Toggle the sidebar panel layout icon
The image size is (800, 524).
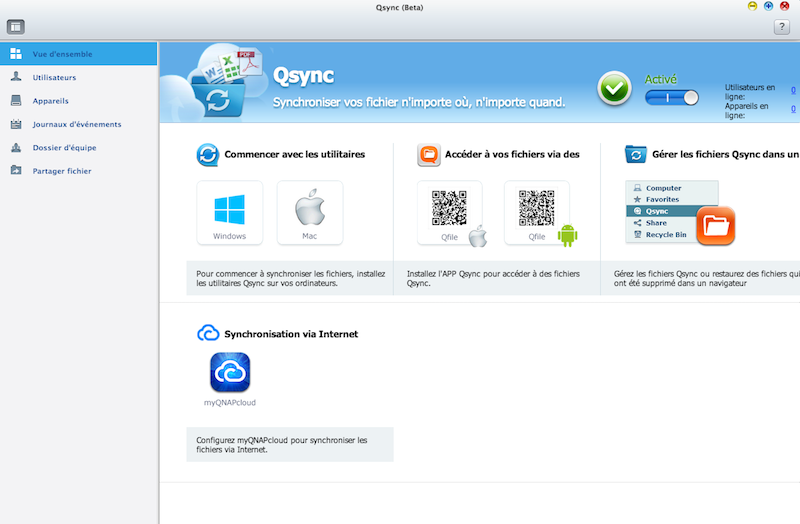coord(16,27)
